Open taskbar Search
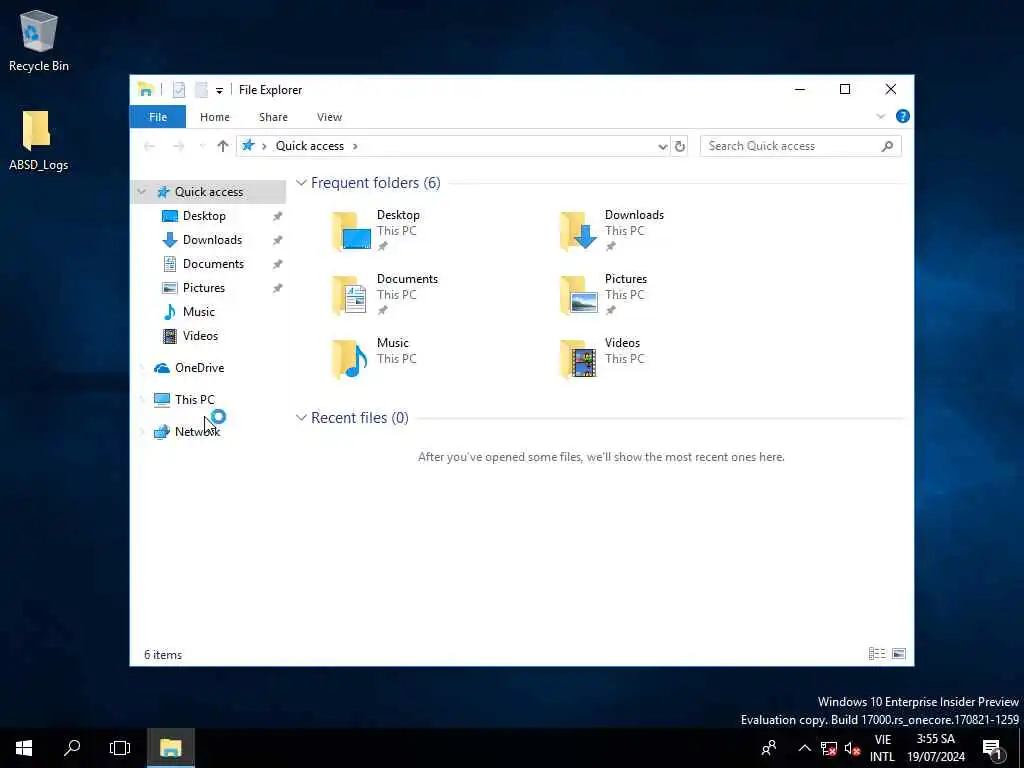Image resolution: width=1024 pixels, height=768 pixels. click(x=72, y=748)
